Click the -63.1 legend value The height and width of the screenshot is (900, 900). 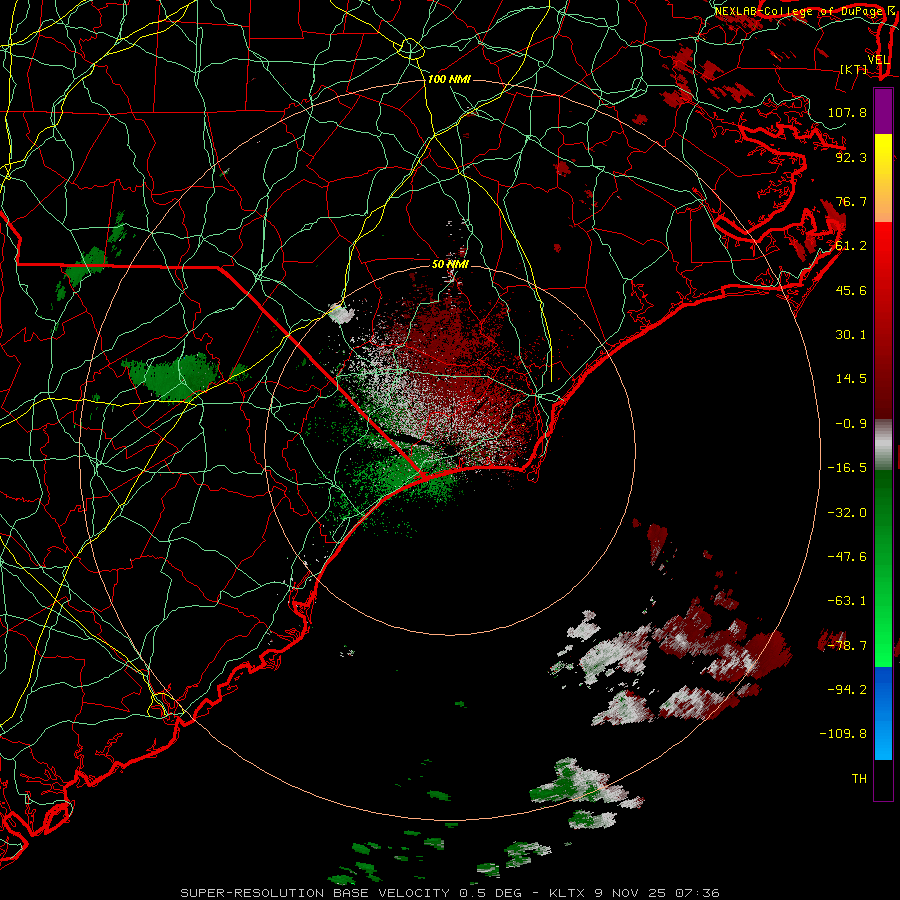point(847,600)
